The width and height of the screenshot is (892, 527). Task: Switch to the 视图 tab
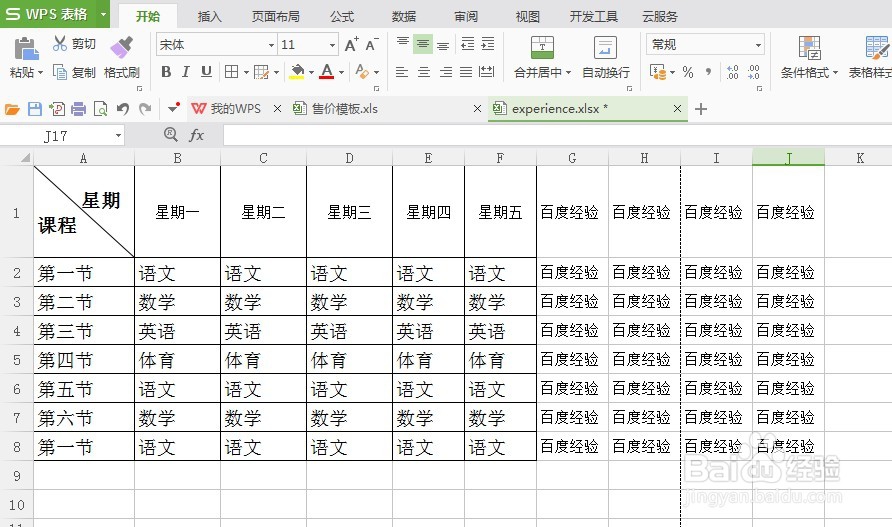[527, 17]
